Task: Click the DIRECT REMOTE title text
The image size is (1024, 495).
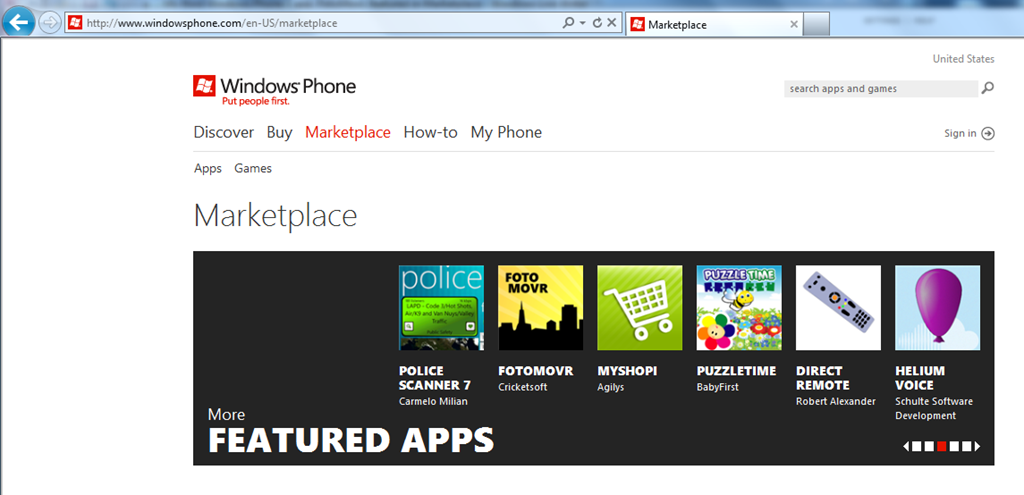Action: (823, 378)
